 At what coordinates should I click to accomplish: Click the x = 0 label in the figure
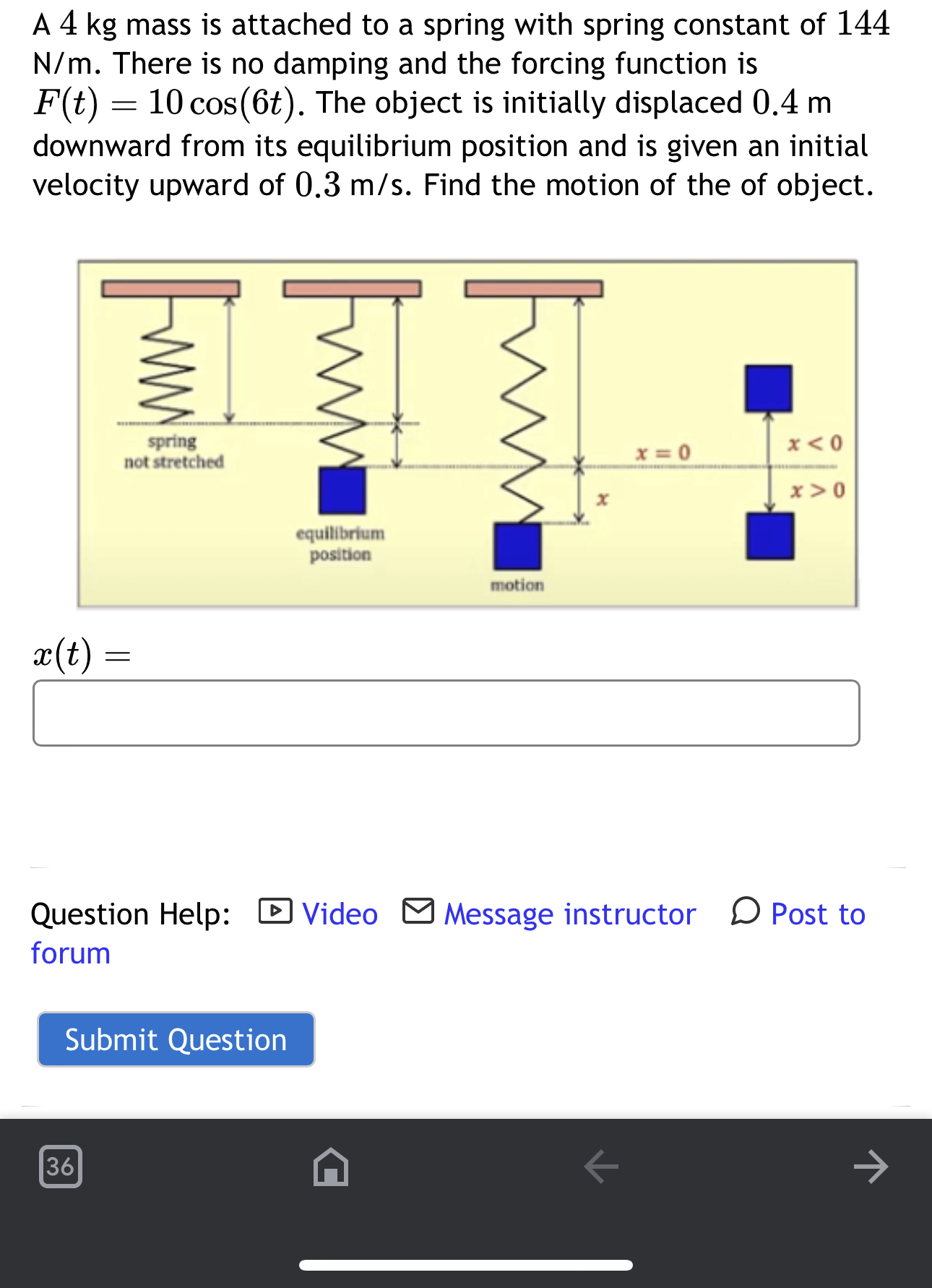[x=662, y=452]
